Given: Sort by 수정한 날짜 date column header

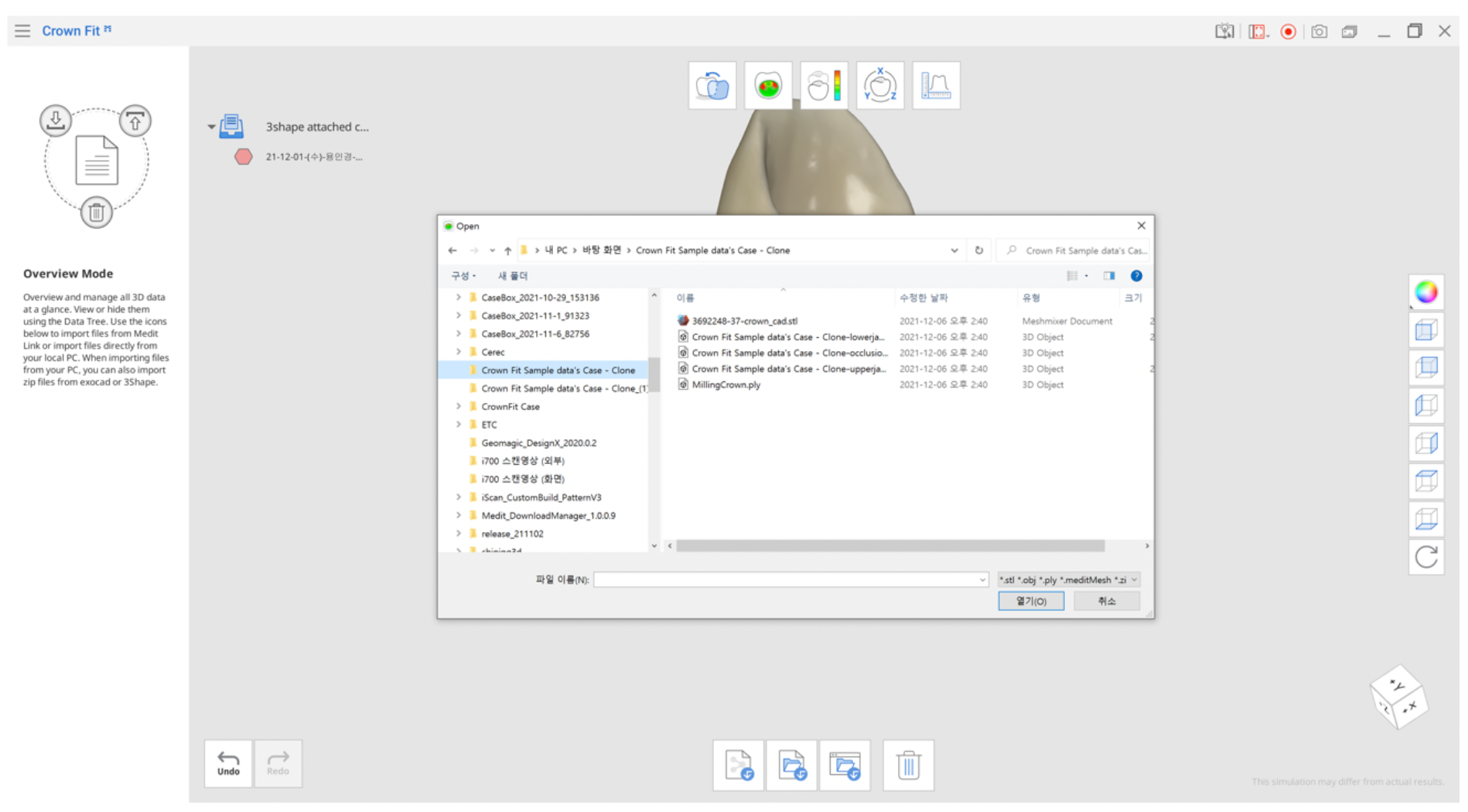Looking at the screenshot, I should coord(923,298).
